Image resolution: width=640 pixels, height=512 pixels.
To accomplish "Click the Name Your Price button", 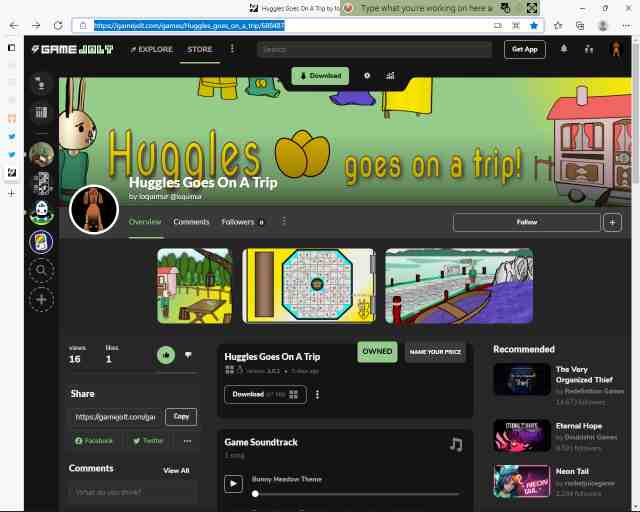I will [435, 352].
